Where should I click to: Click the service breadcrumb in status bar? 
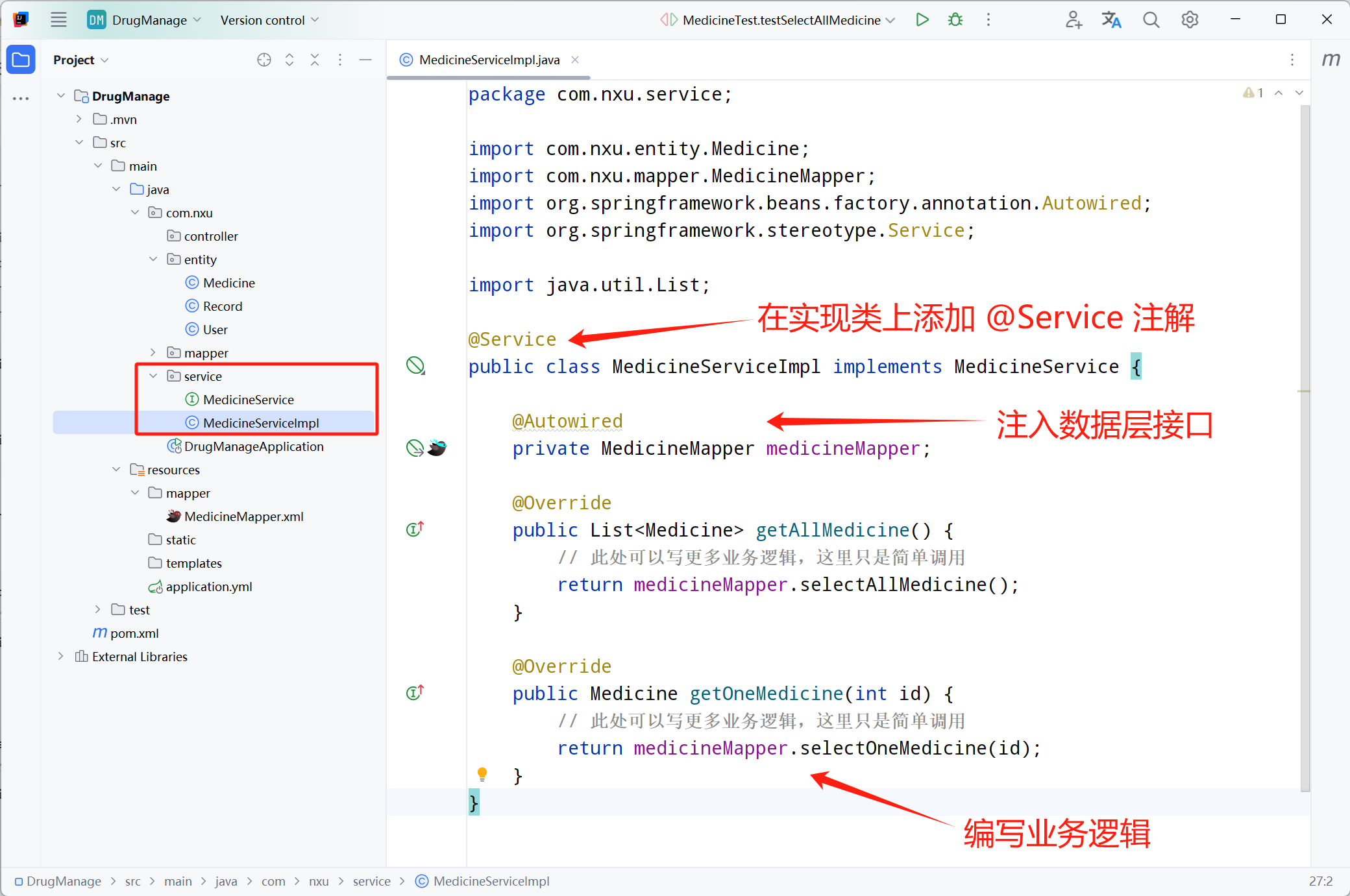coord(371,881)
